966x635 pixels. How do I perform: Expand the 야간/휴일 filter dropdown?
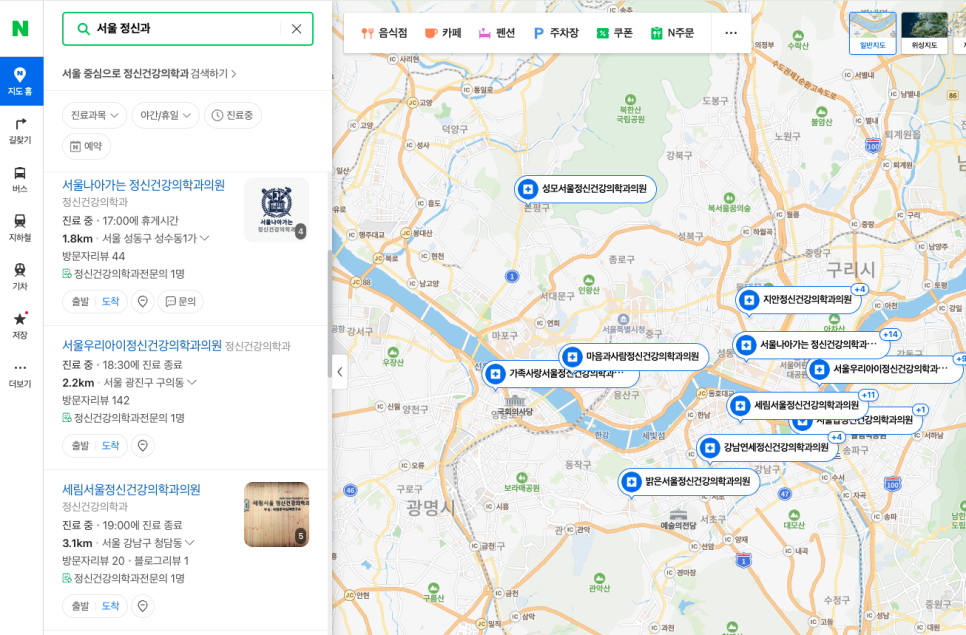point(165,115)
